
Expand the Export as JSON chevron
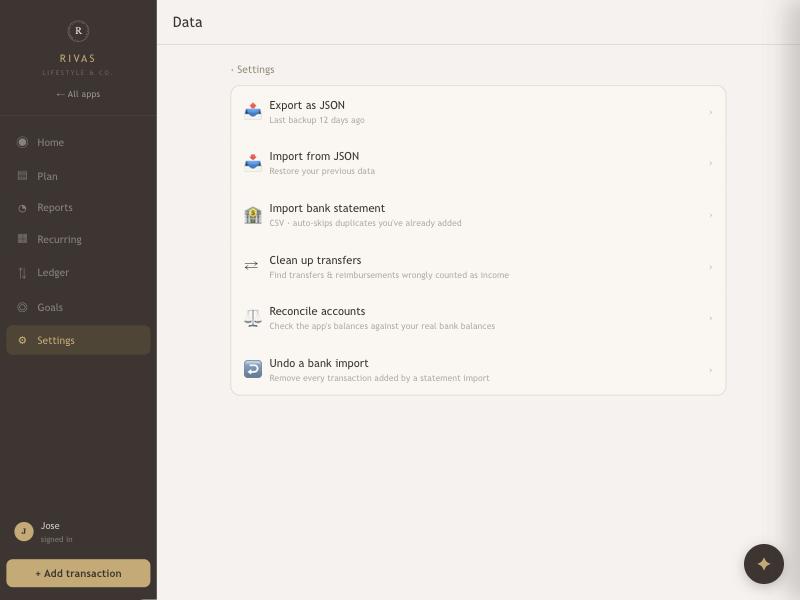pos(711,112)
